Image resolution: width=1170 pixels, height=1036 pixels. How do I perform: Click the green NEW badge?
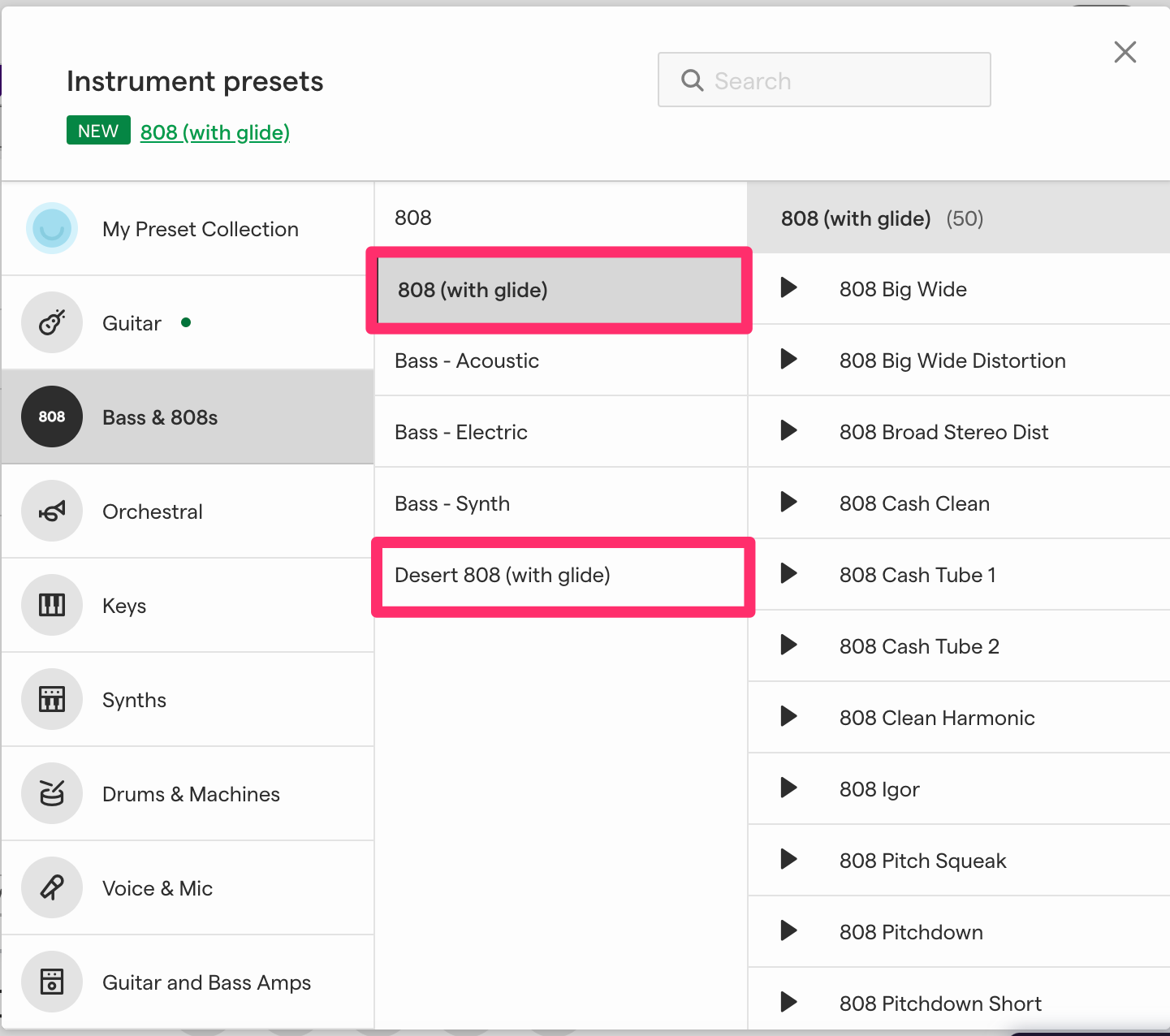98,131
